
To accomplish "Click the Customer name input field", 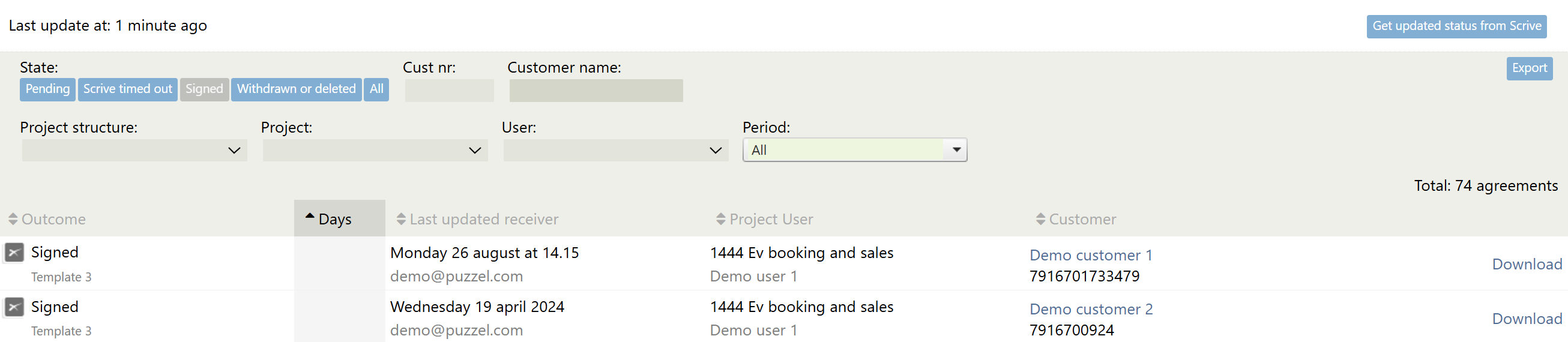I will (x=596, y=90).
